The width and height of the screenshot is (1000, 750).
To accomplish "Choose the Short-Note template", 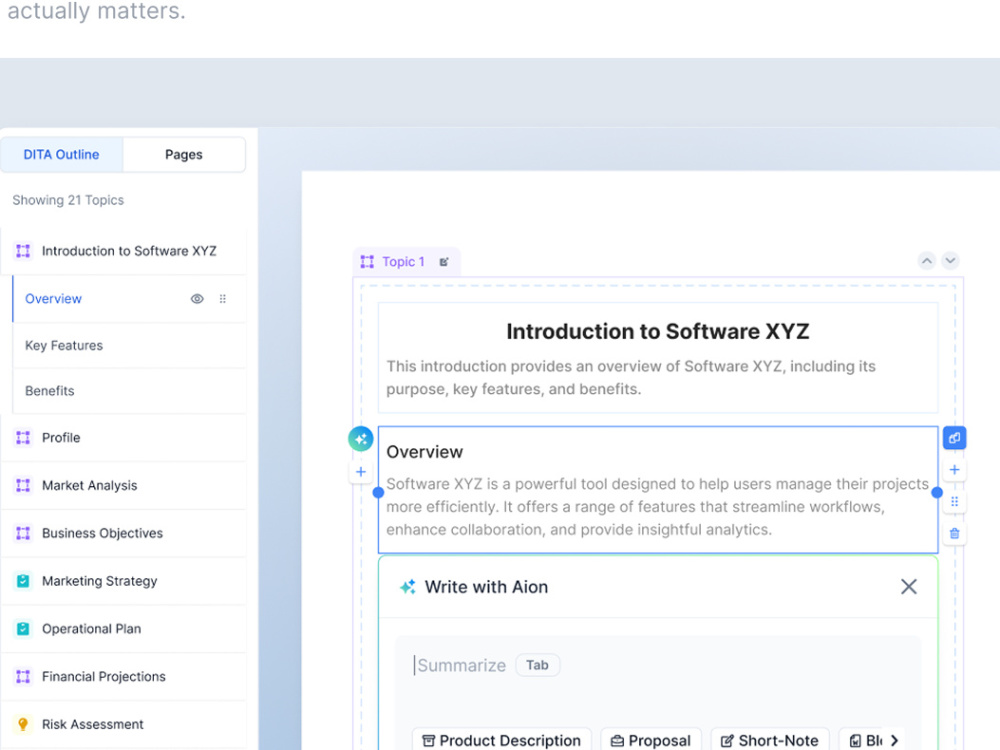I will [x=770, y=740].
